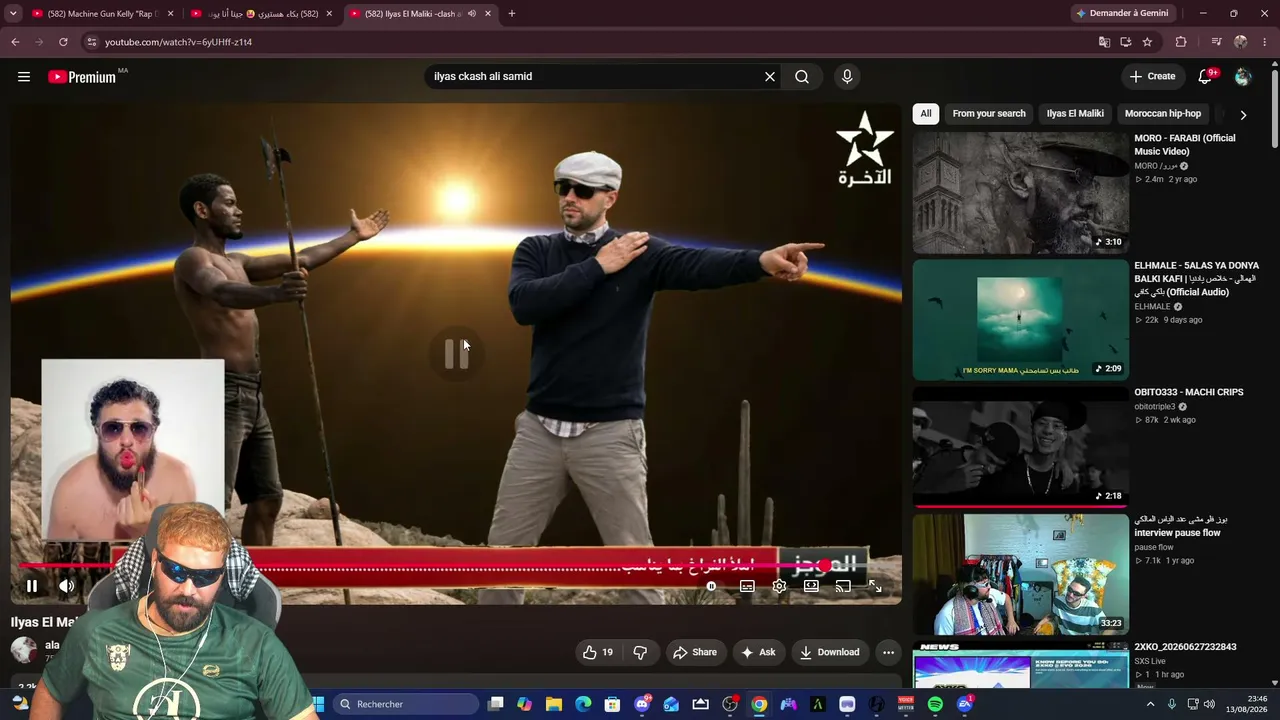Open the YouTube guide hamburger menu
The height and width of the screenshot is (720, 1280).
click(24, 77)
